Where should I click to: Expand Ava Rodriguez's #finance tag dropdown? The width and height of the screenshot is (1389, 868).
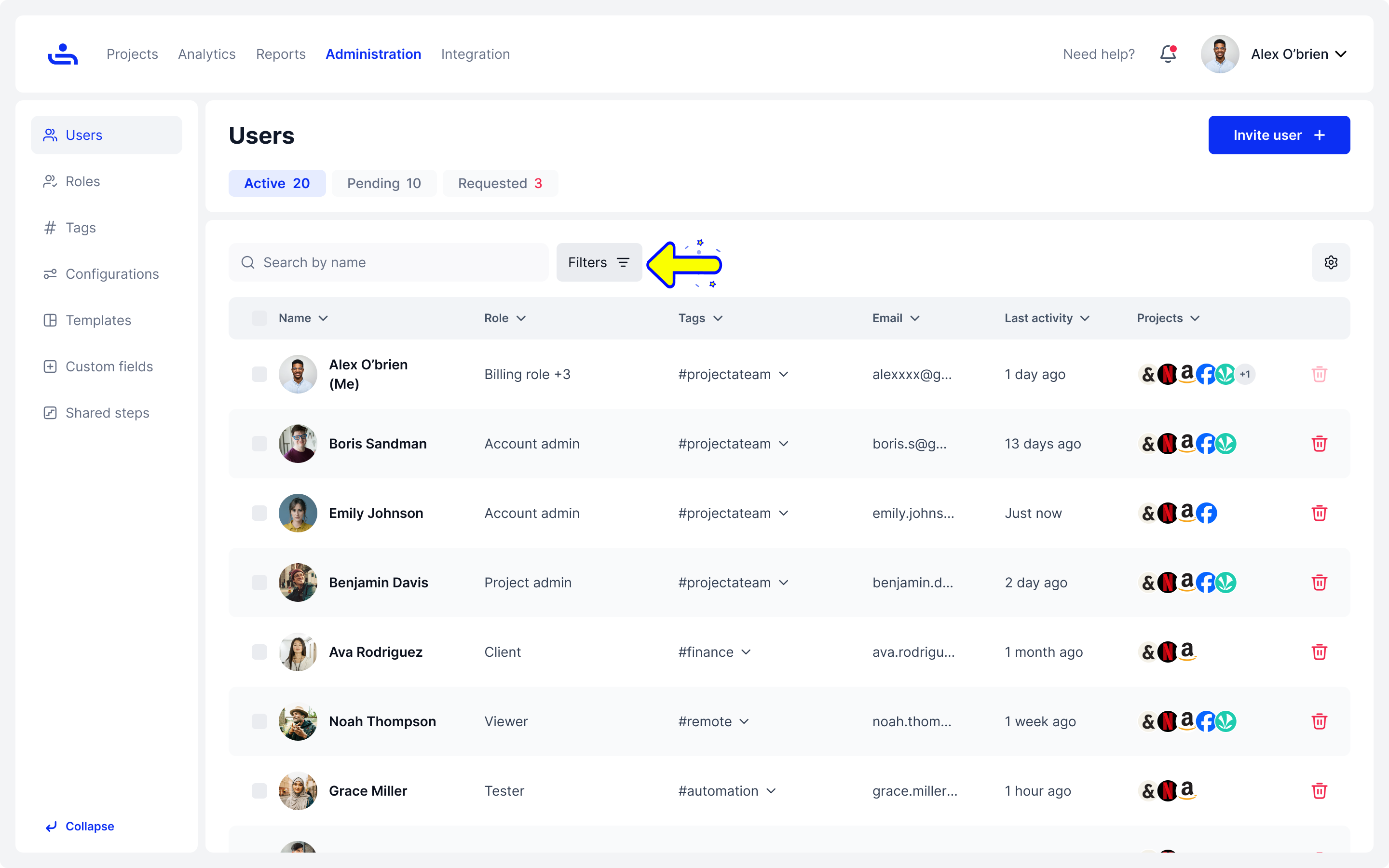tap(746, 652)
